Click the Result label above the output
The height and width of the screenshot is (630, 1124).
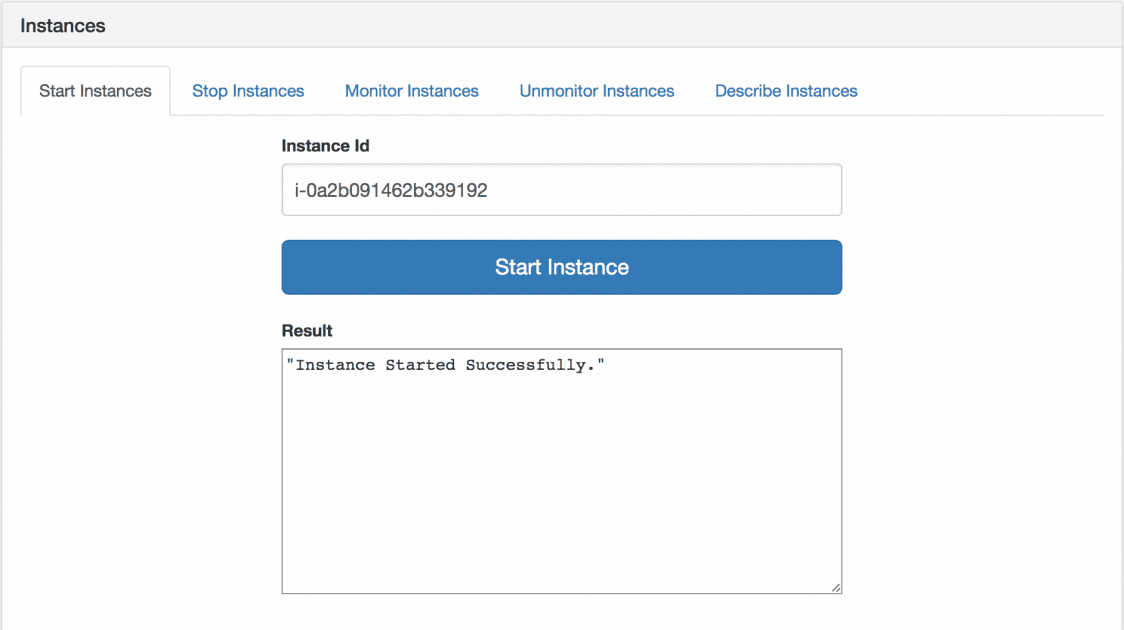[306, 331]
